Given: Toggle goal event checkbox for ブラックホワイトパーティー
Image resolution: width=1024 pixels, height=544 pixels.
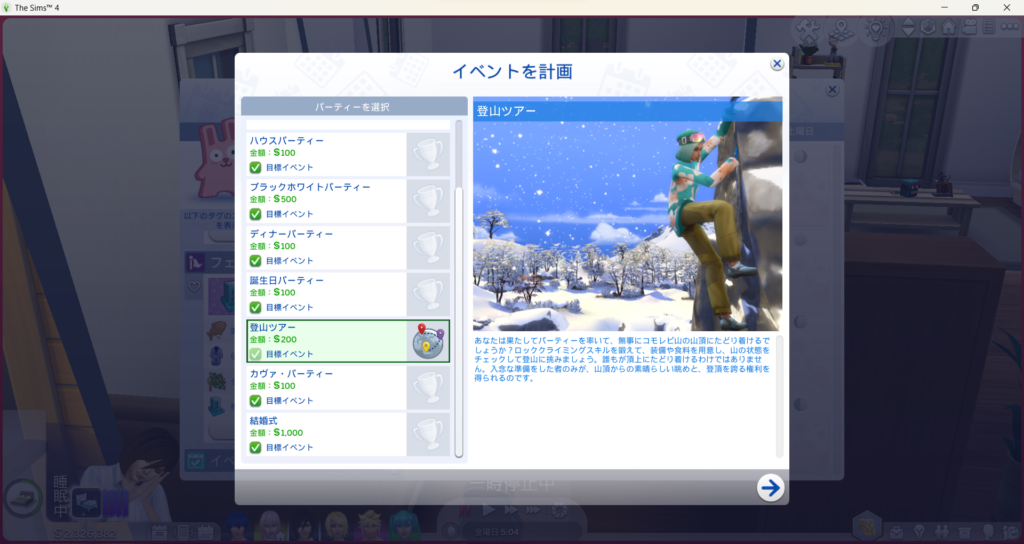Looking at the screenshot, I should tap(255, 214).
